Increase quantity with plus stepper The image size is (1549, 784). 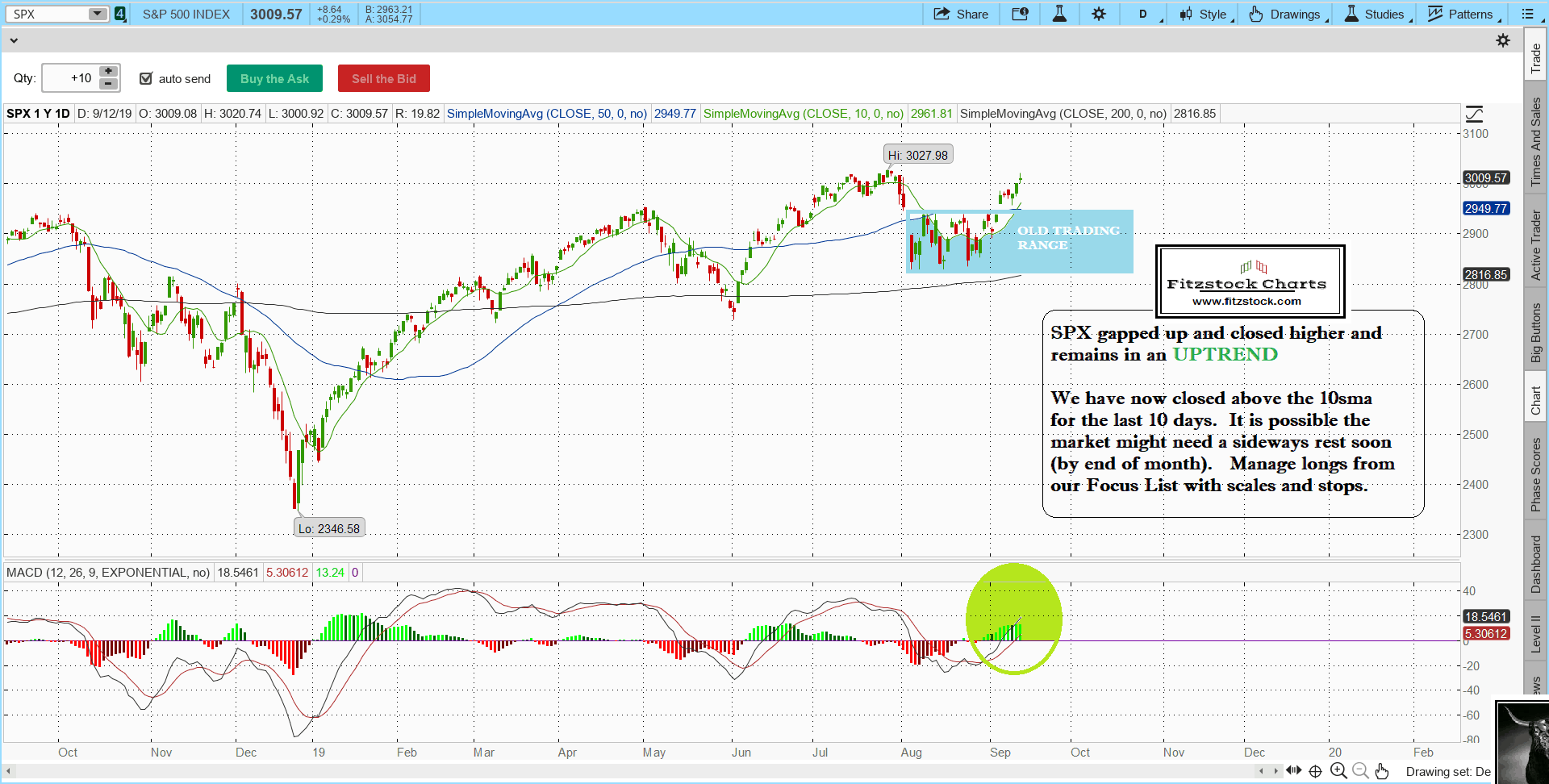click(108, 71)
